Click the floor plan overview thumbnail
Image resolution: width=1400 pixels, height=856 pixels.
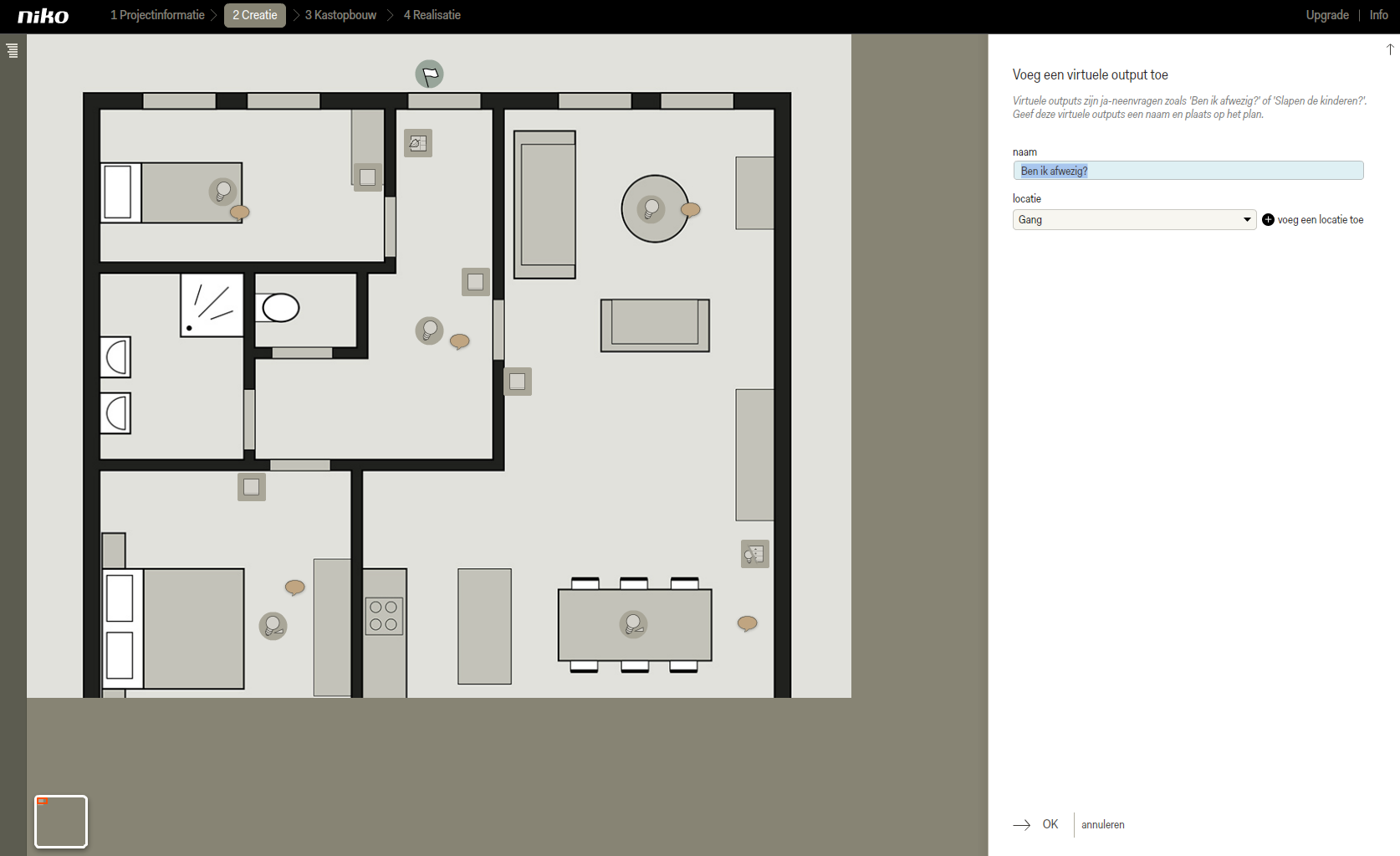[x=61, y=822]
